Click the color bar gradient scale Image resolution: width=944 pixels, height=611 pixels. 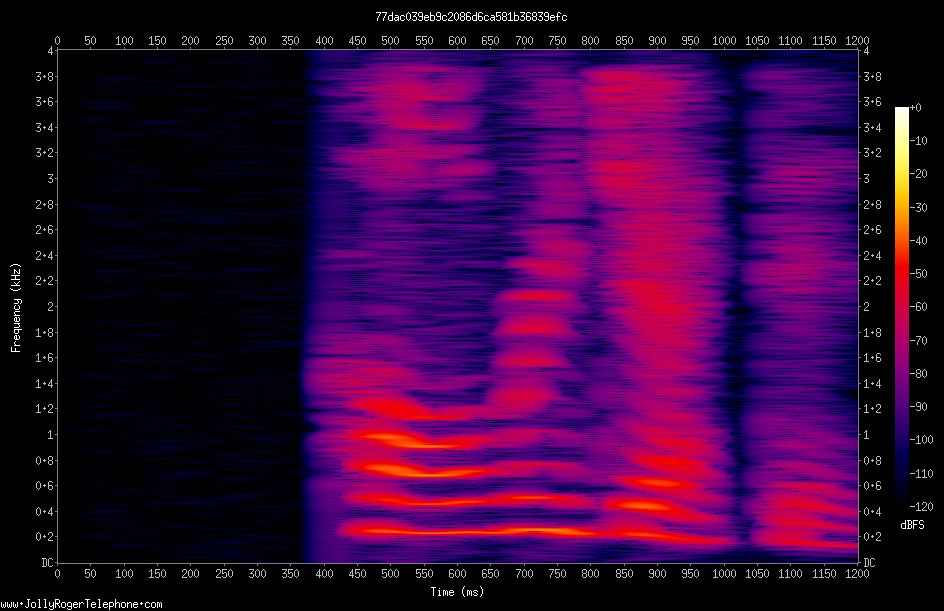[x=901, y=307]
